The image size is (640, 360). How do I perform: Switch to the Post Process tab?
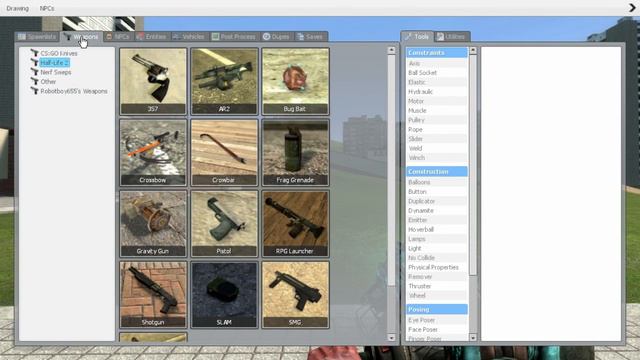pyautogui.click(x=234, y=37)
